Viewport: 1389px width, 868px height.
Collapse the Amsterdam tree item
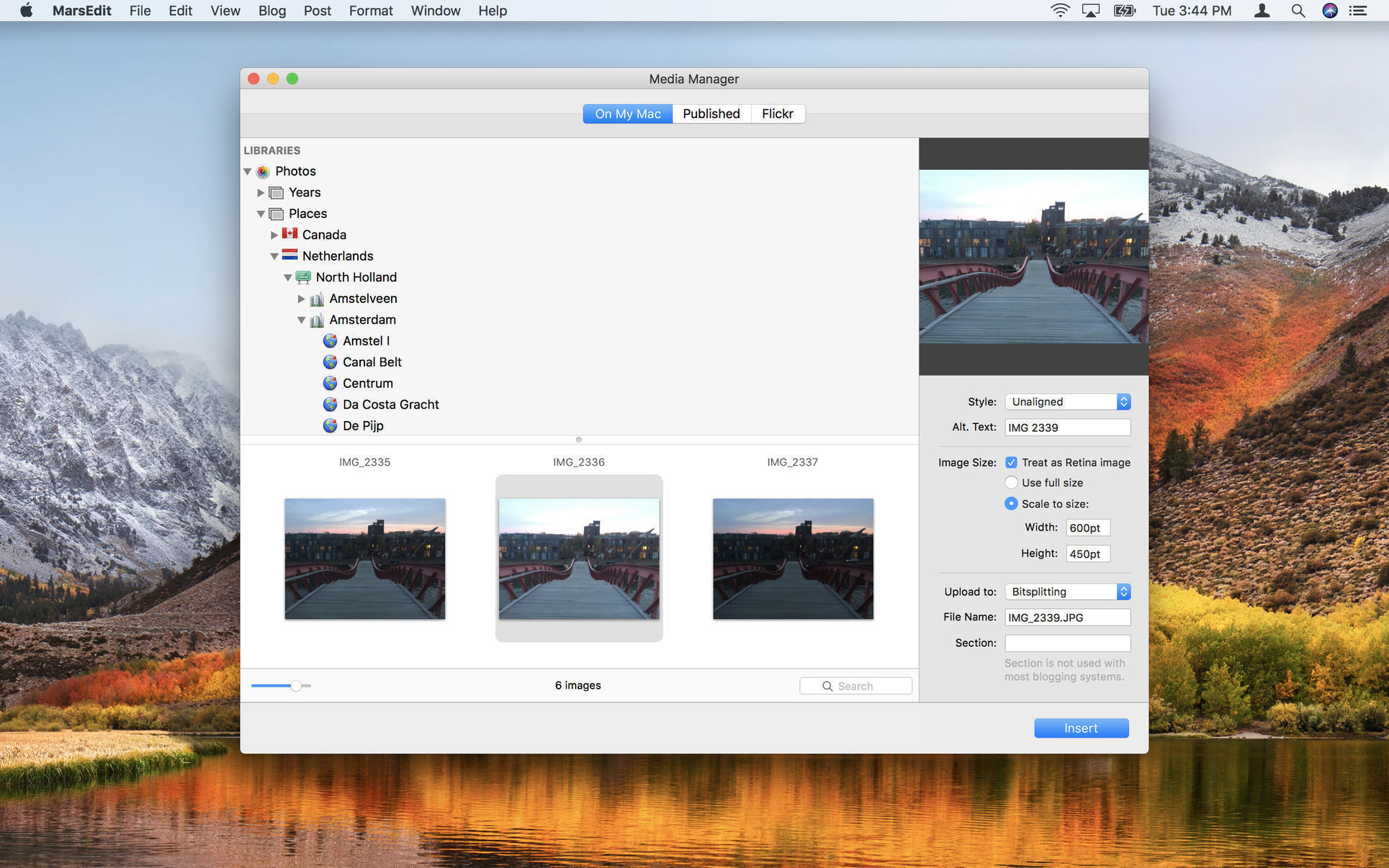click(x=302, y=320)
